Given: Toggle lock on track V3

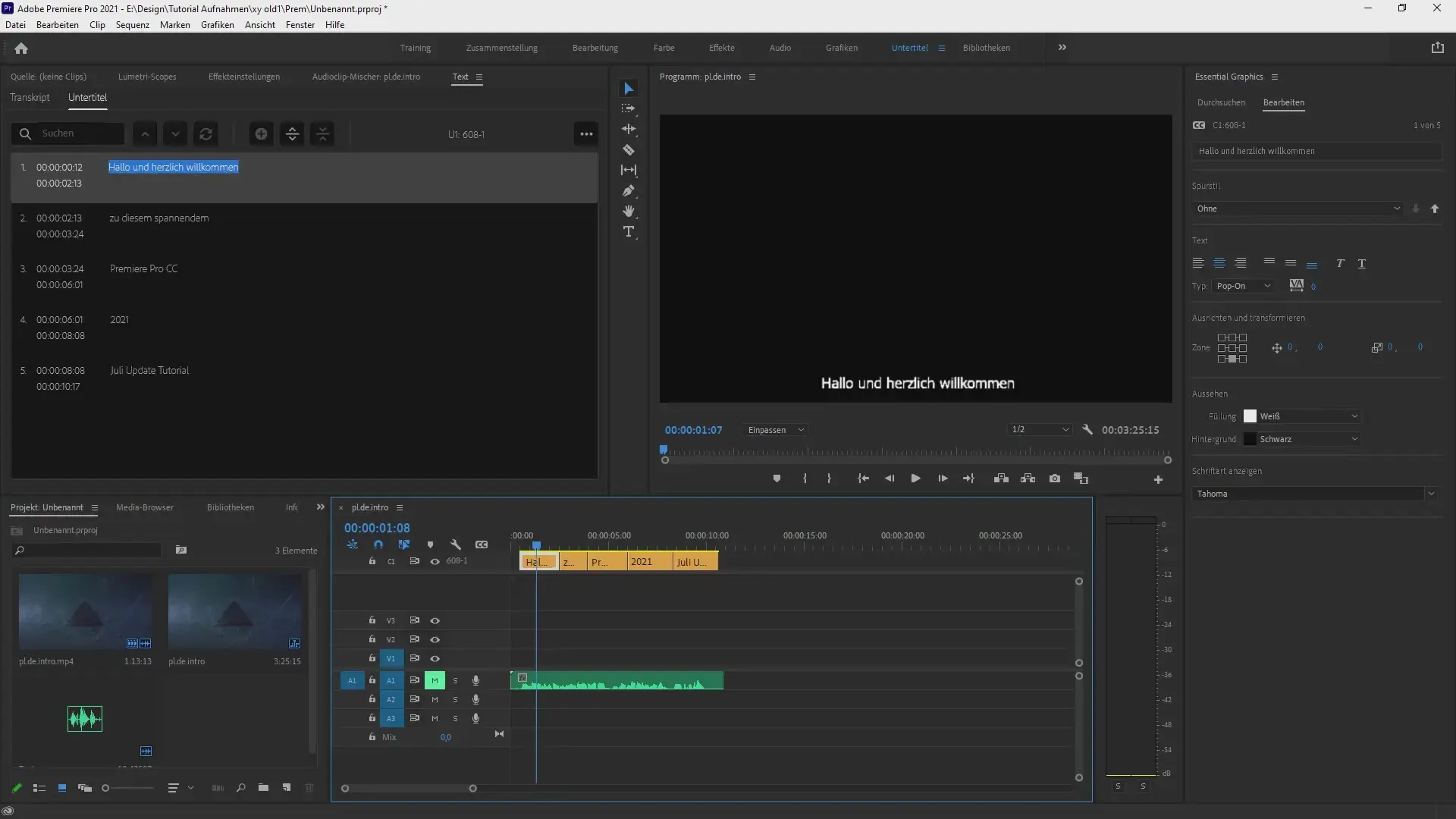Looking at the screenshot, I should click(x=372, y=620).
